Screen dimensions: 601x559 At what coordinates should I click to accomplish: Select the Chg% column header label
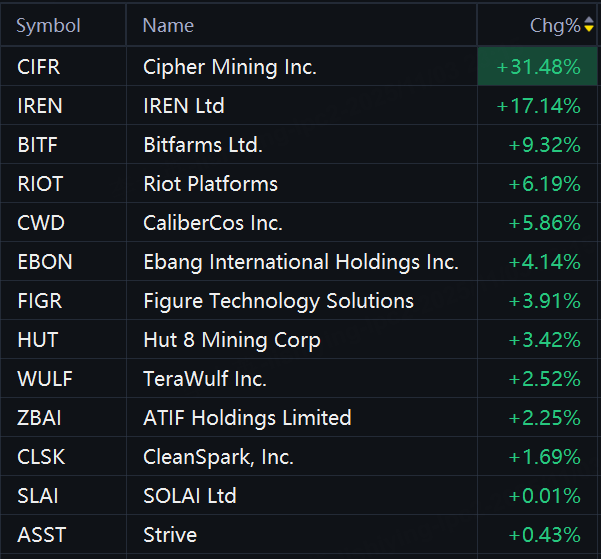(x=554, y=26)
